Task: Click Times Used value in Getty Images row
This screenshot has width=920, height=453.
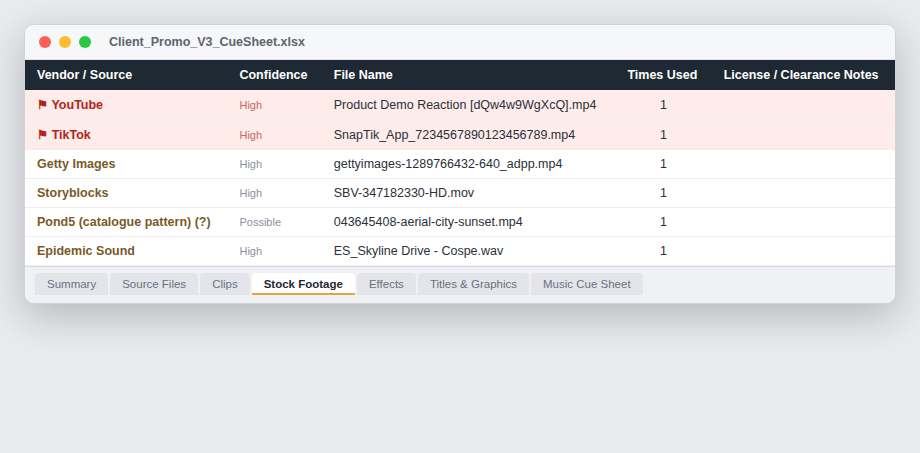Action: pyautogui.click(x=663, y=164)
